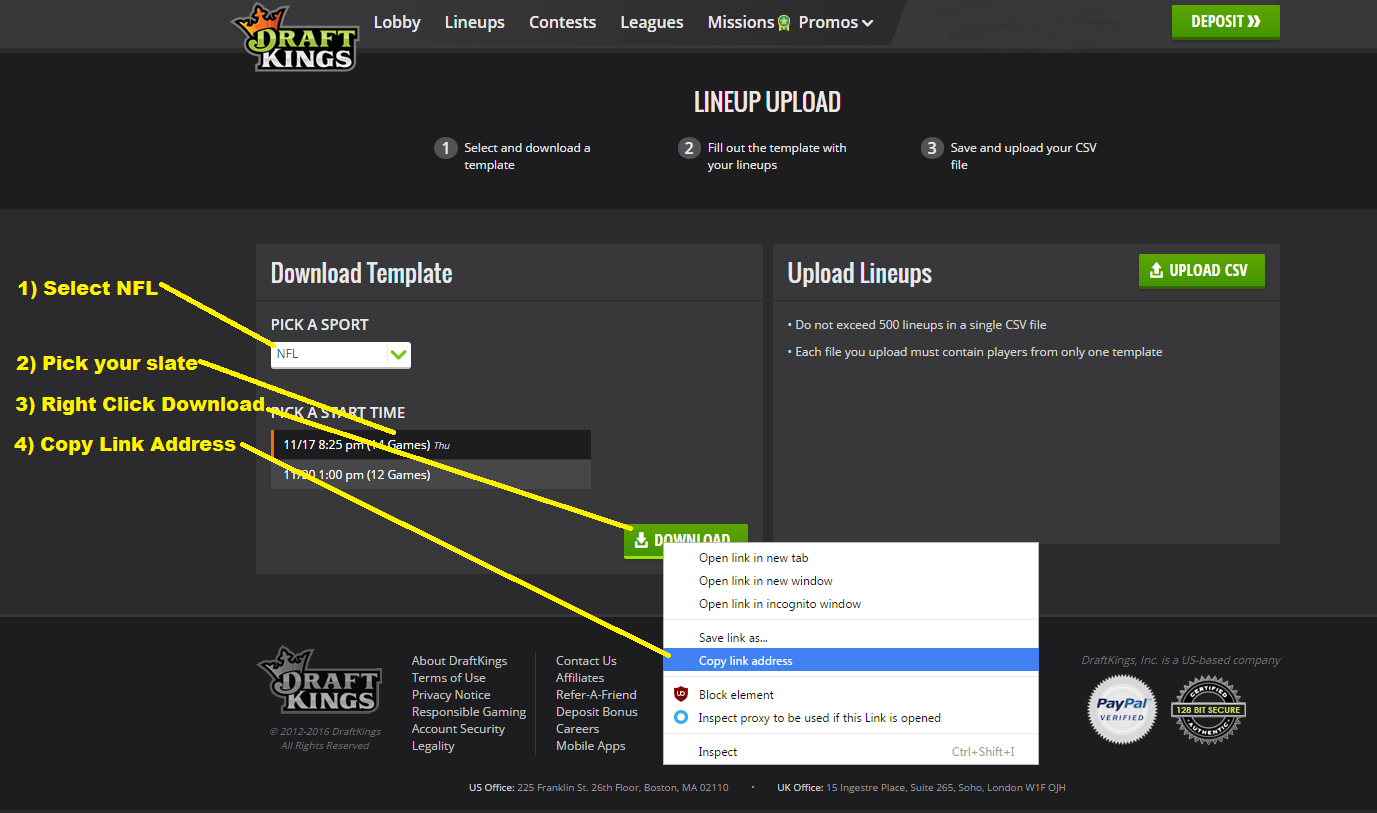
Task: Click the Missions ribbon badge icon
Action: (782, 21)
